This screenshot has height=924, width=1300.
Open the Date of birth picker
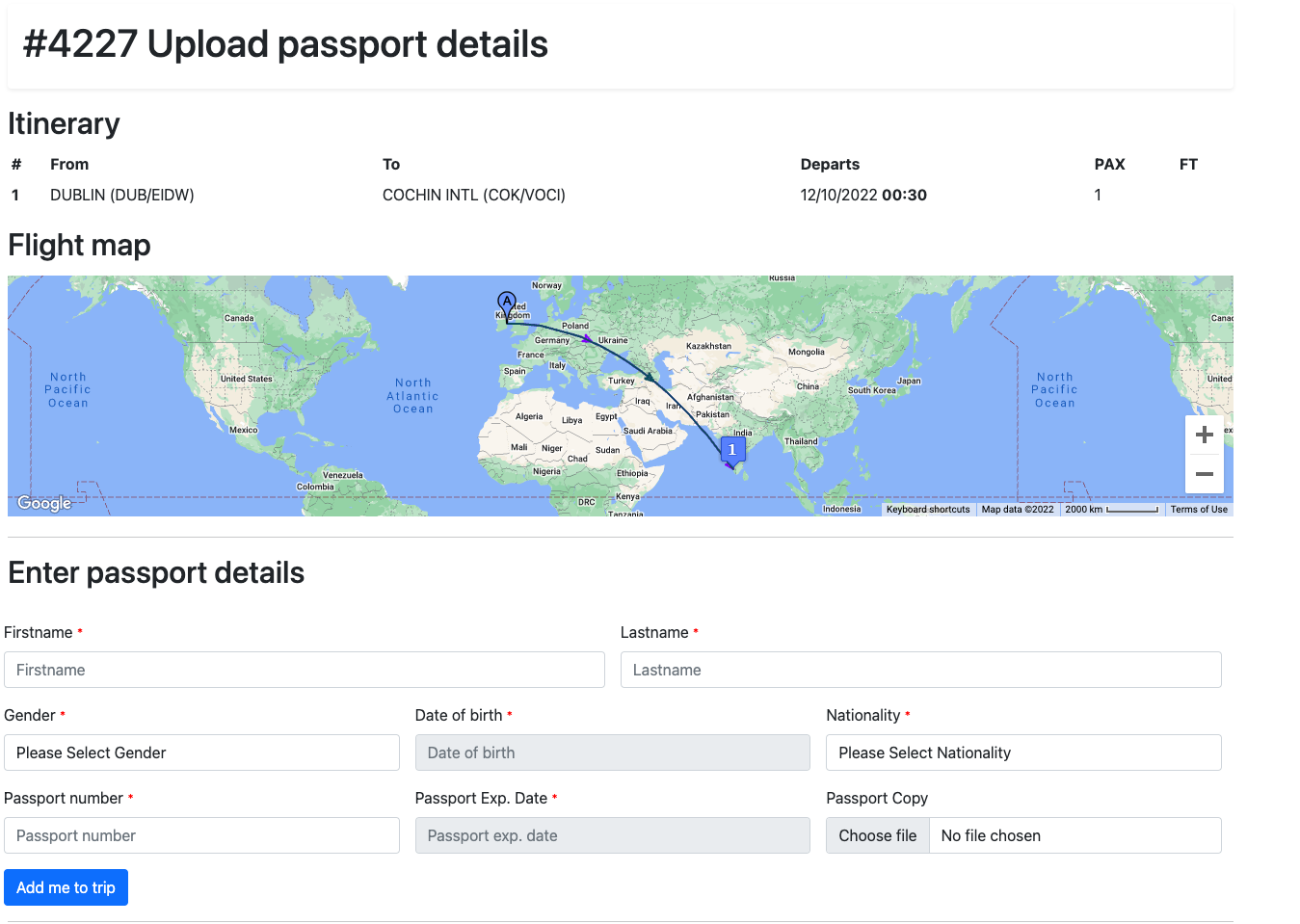(x=612, y=752)
